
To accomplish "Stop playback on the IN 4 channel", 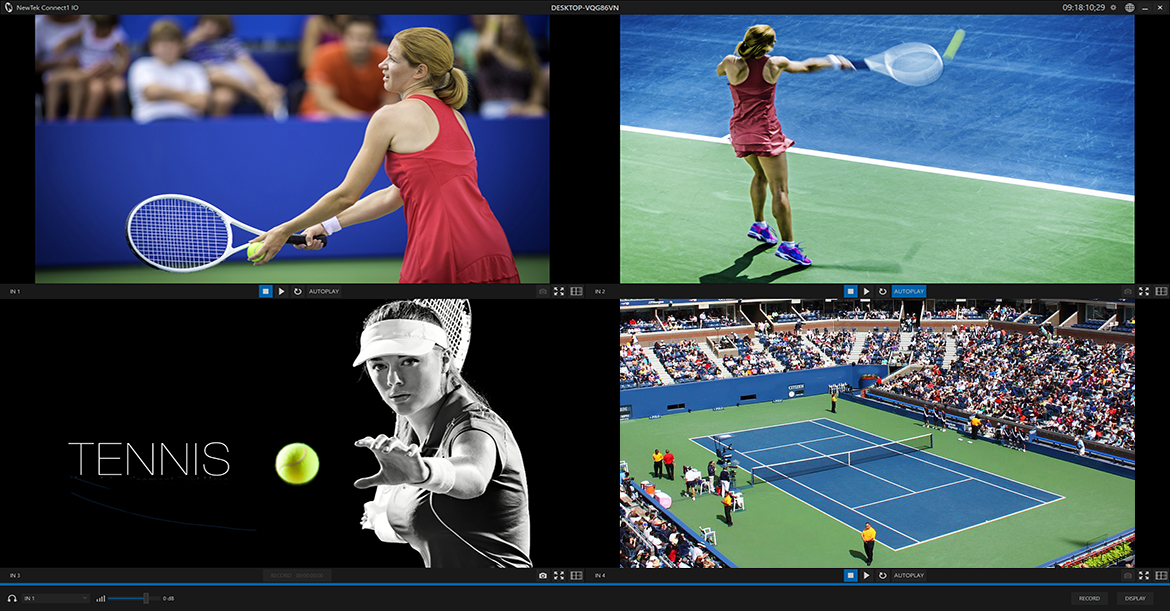I will click(850, 576).
